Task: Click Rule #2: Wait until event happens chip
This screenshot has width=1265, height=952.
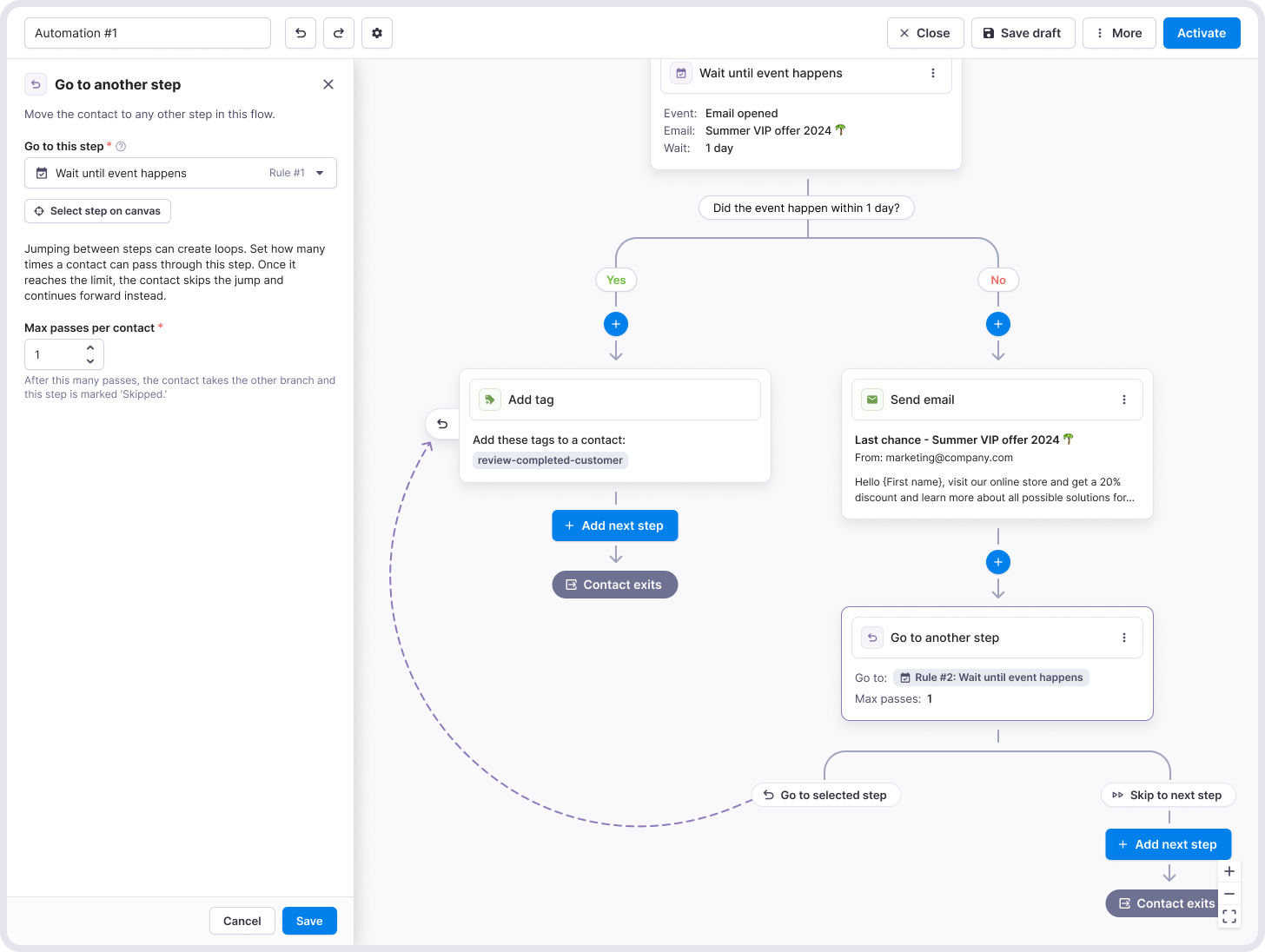Action: (991, 678)
